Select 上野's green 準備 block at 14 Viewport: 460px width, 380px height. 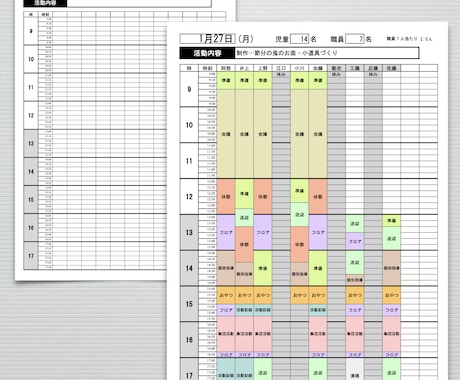point(263,268)
